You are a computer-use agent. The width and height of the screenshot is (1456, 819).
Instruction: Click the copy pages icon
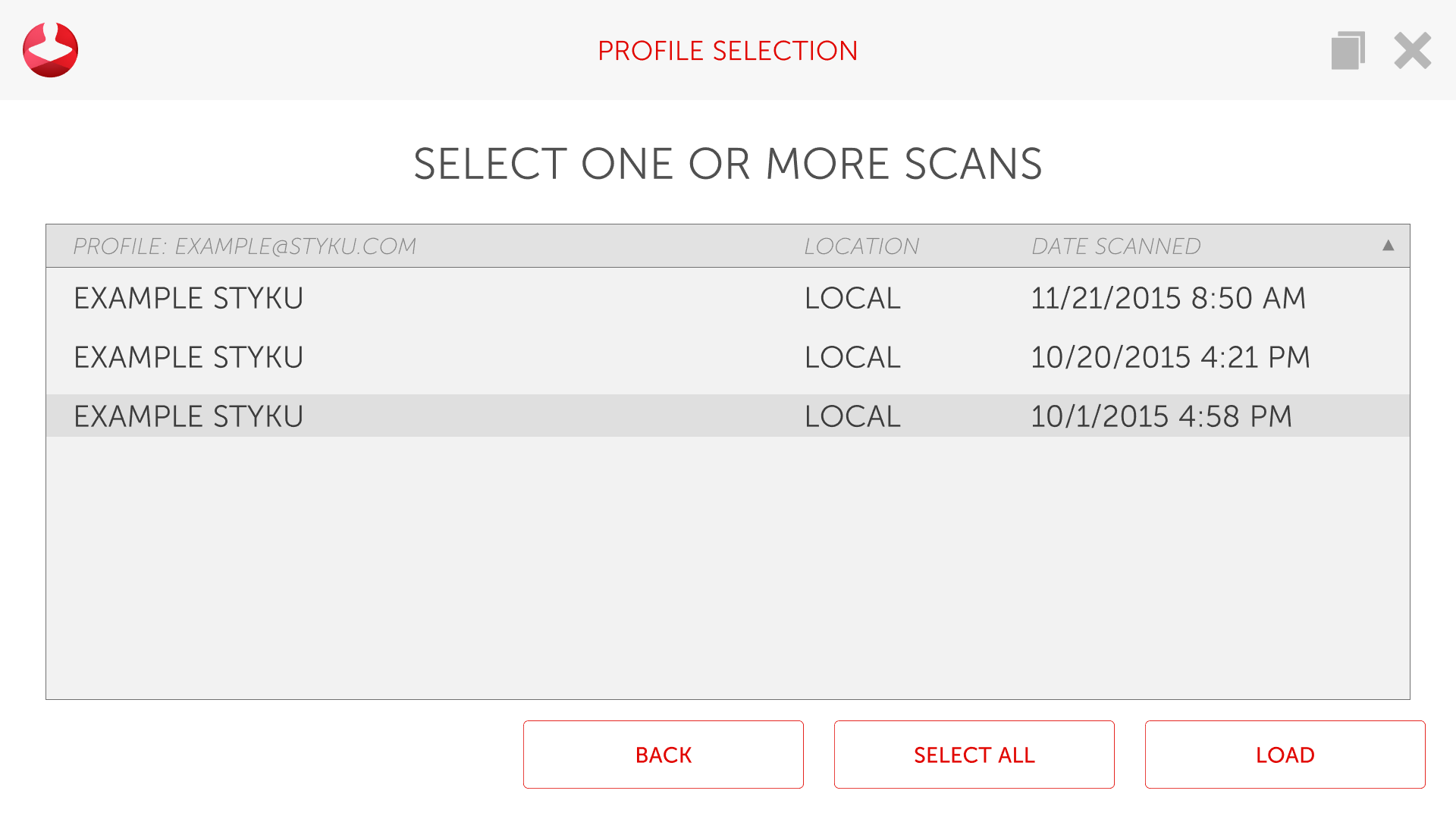click(1348, 51)
